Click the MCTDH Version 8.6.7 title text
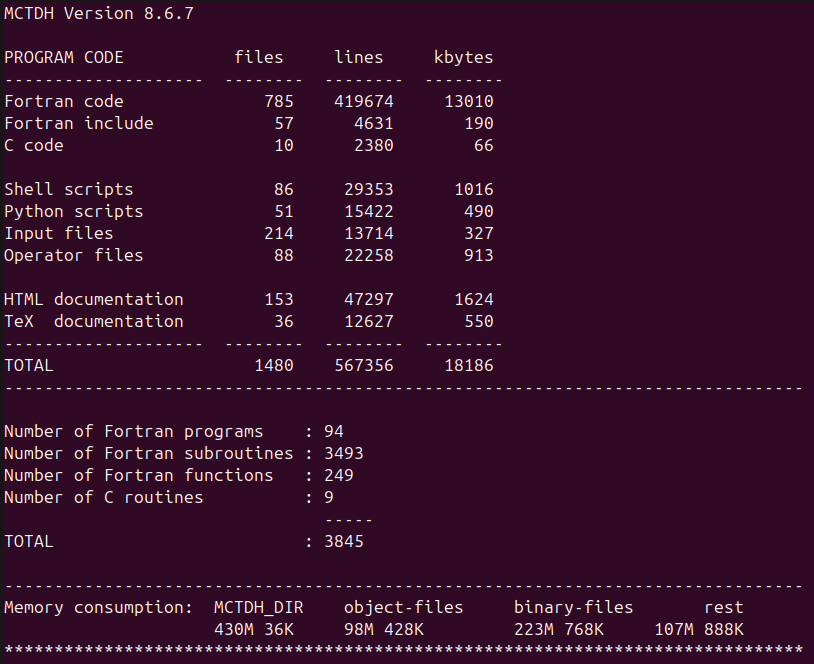The image size is (814, 664). click(85, 13)
